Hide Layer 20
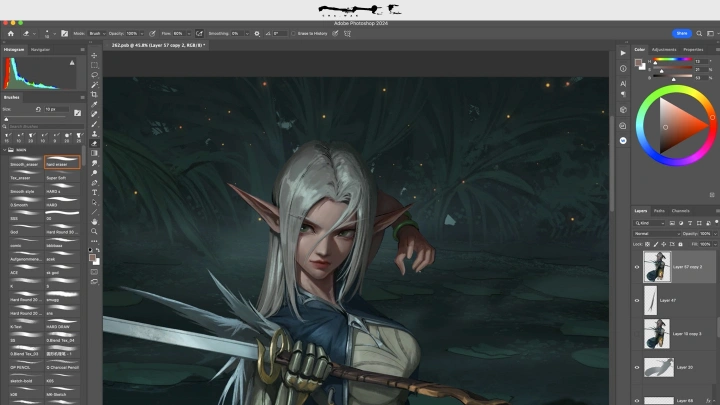The height and width of the screenshot is (405, 720). (637, 367)
